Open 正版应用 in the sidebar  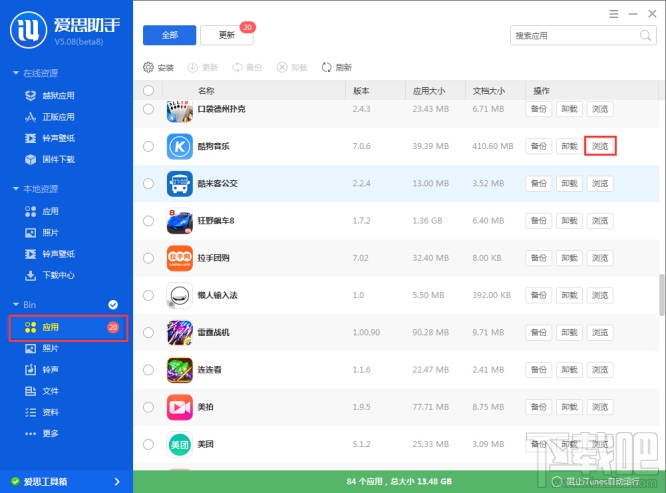coord(50,117)
